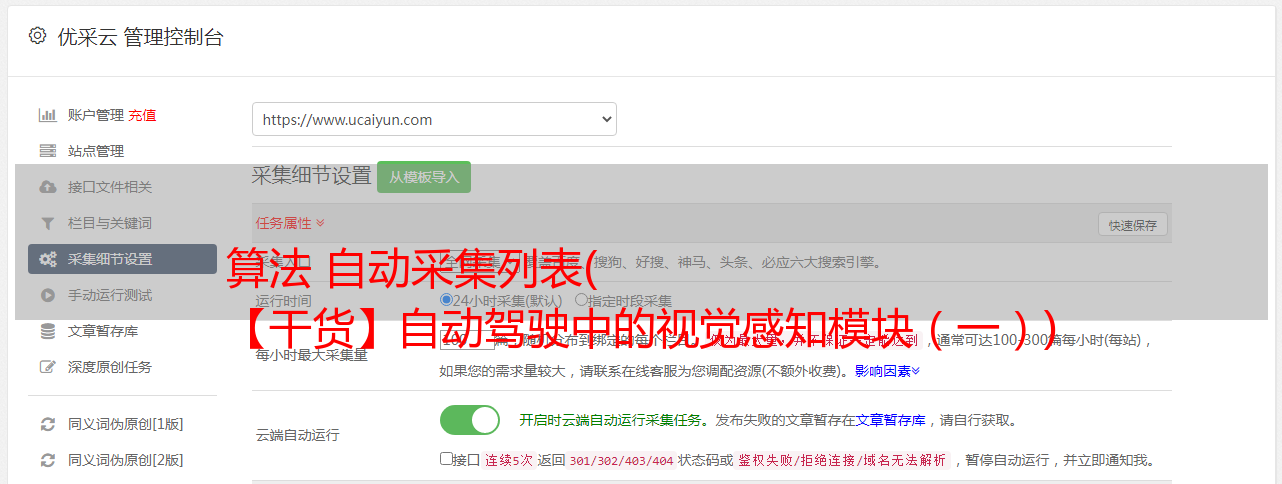This screenshot has height=484, width=1282.
Task: Click the red 充值 recharge link
Action: 142,115
